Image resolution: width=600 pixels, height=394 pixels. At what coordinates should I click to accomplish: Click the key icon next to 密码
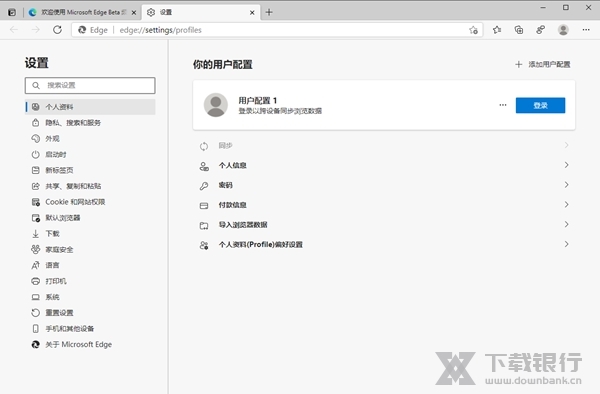pos(204,186)
